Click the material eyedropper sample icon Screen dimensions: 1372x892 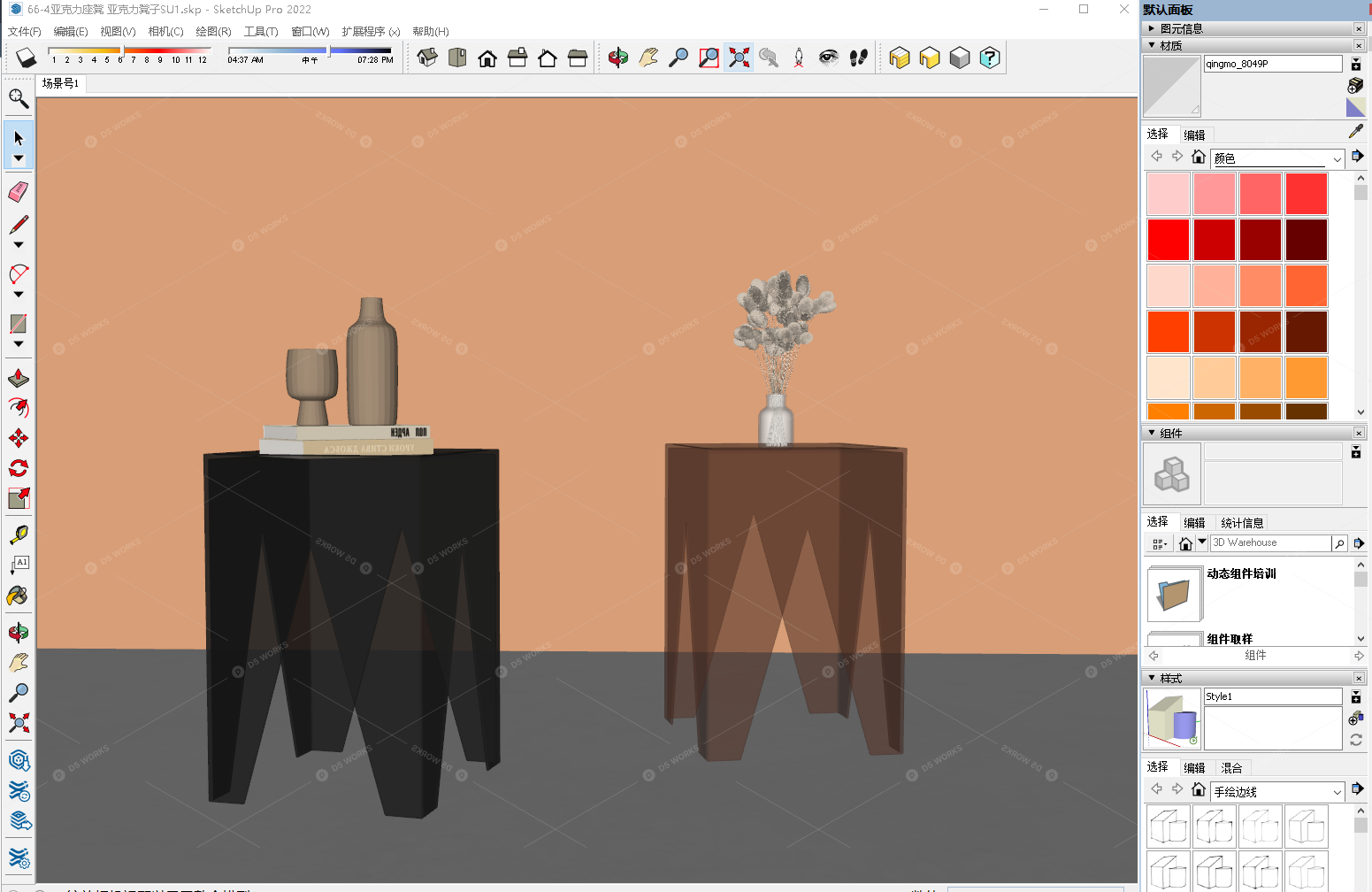coord(1356,132)
